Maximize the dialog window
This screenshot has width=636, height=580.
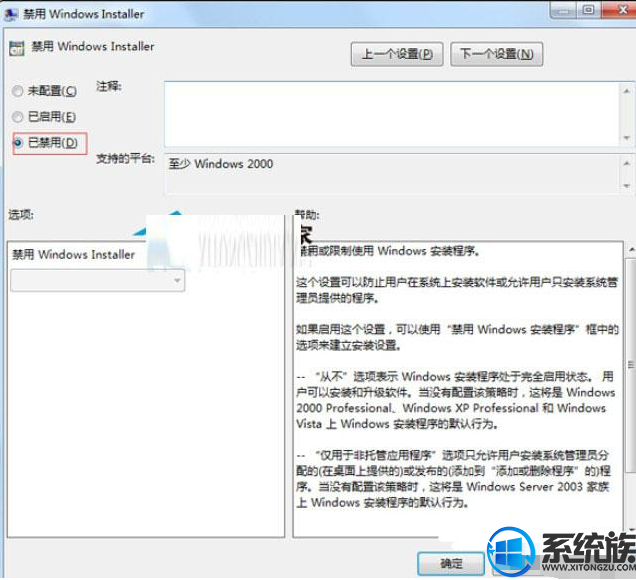click(589, 9)
